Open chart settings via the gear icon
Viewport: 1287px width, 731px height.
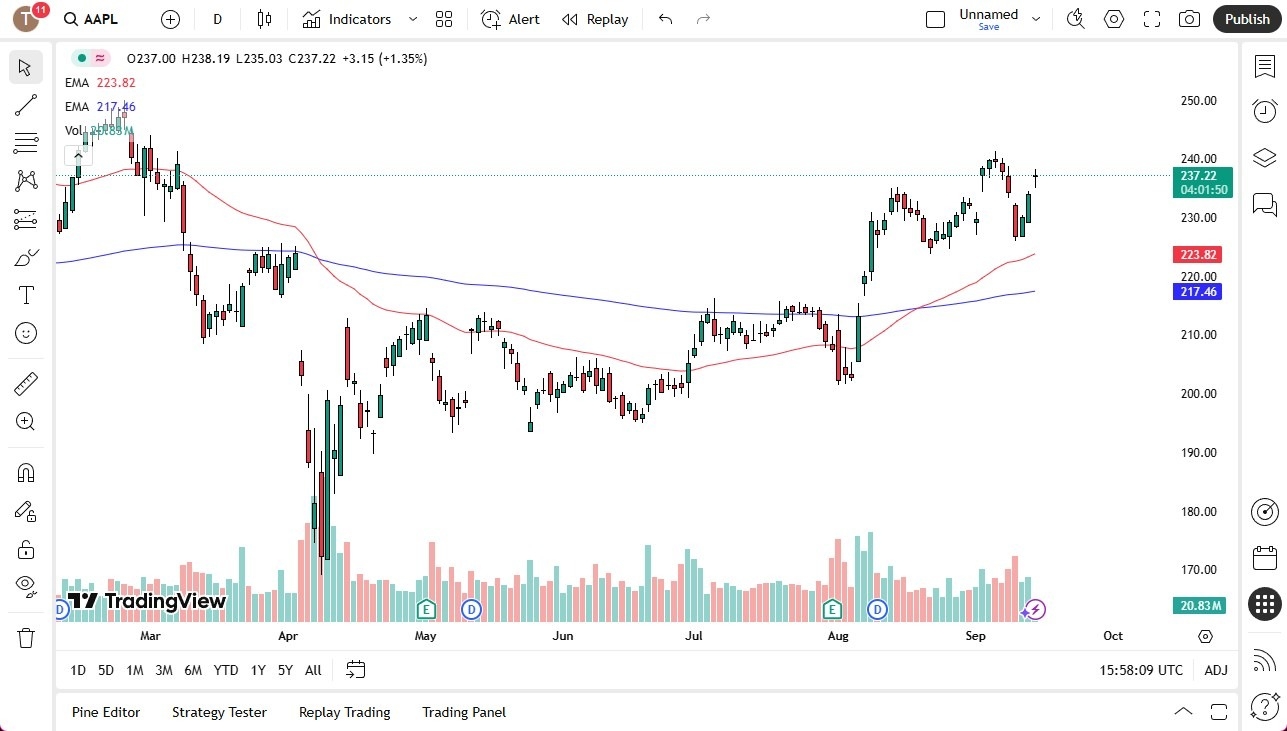coord(1113,19)
